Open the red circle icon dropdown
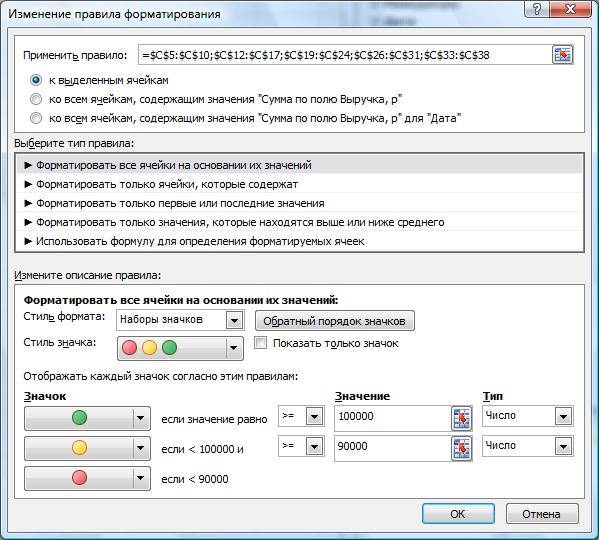 coord(87,478)
